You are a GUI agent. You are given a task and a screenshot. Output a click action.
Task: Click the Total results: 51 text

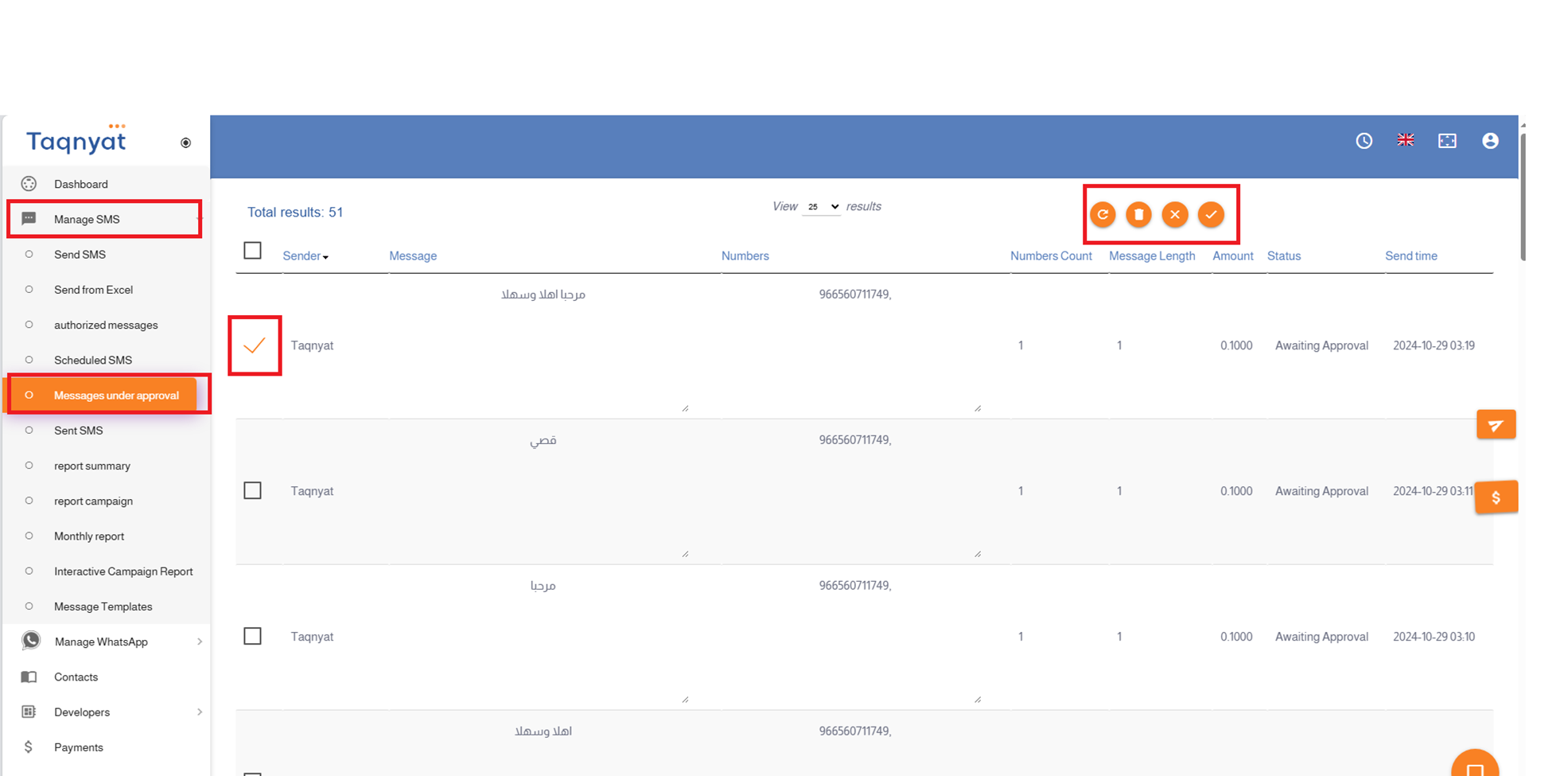295,213
